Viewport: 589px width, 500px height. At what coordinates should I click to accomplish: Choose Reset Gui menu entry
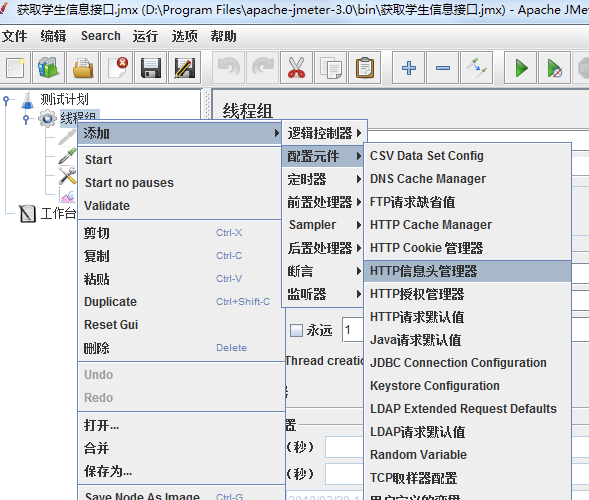coord(180,325)
